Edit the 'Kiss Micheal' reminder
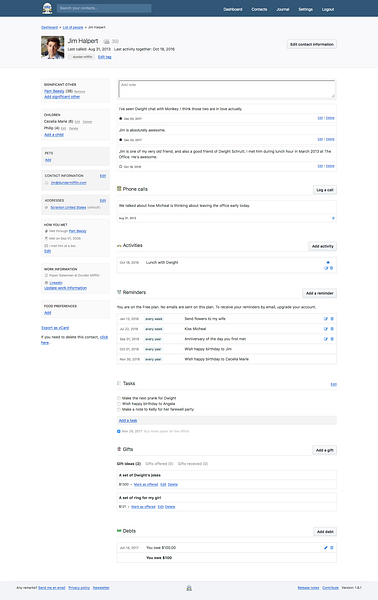 [326, 329]
